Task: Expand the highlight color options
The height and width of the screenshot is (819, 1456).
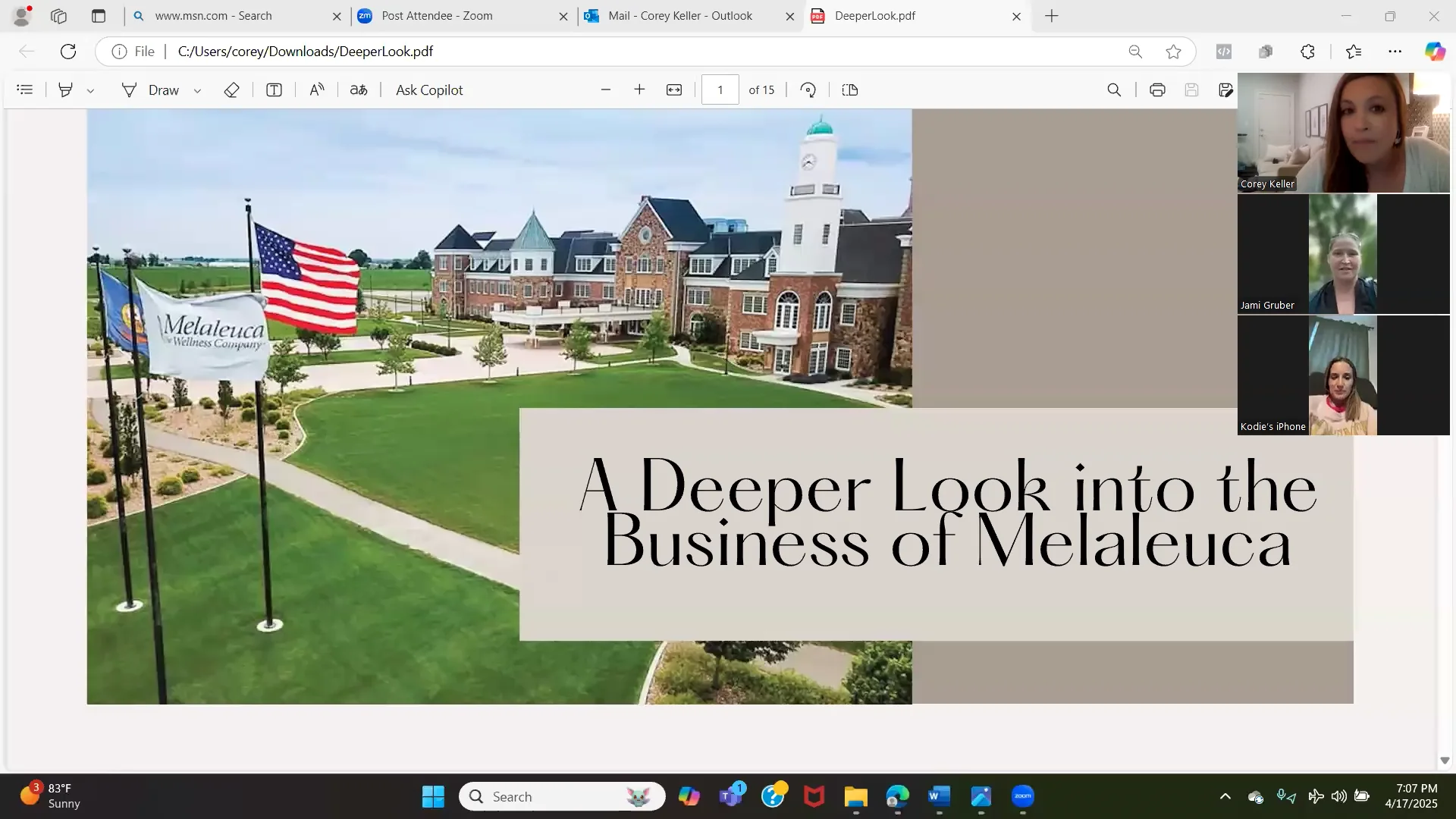Action: 91,89
